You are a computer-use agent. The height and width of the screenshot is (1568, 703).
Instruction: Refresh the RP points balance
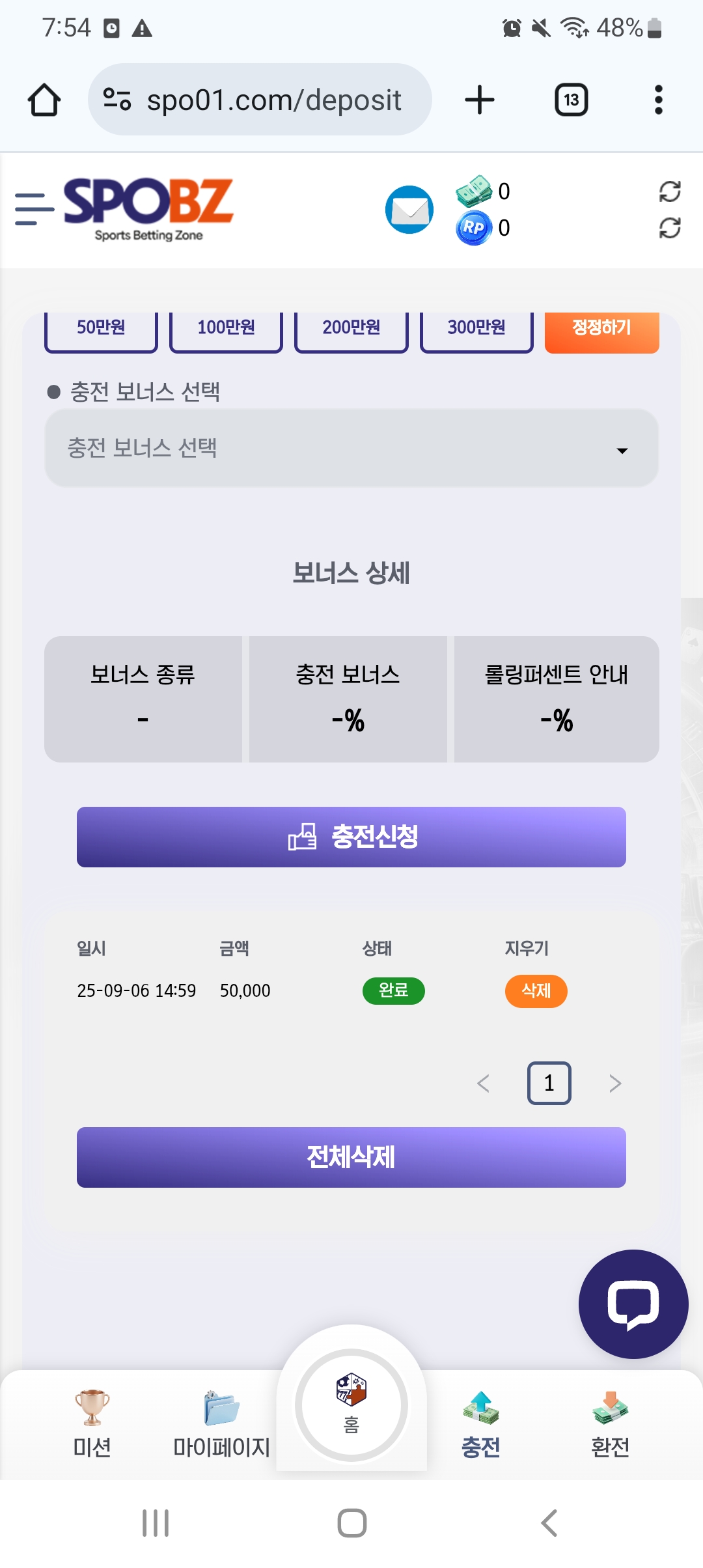tap(670, 228)
